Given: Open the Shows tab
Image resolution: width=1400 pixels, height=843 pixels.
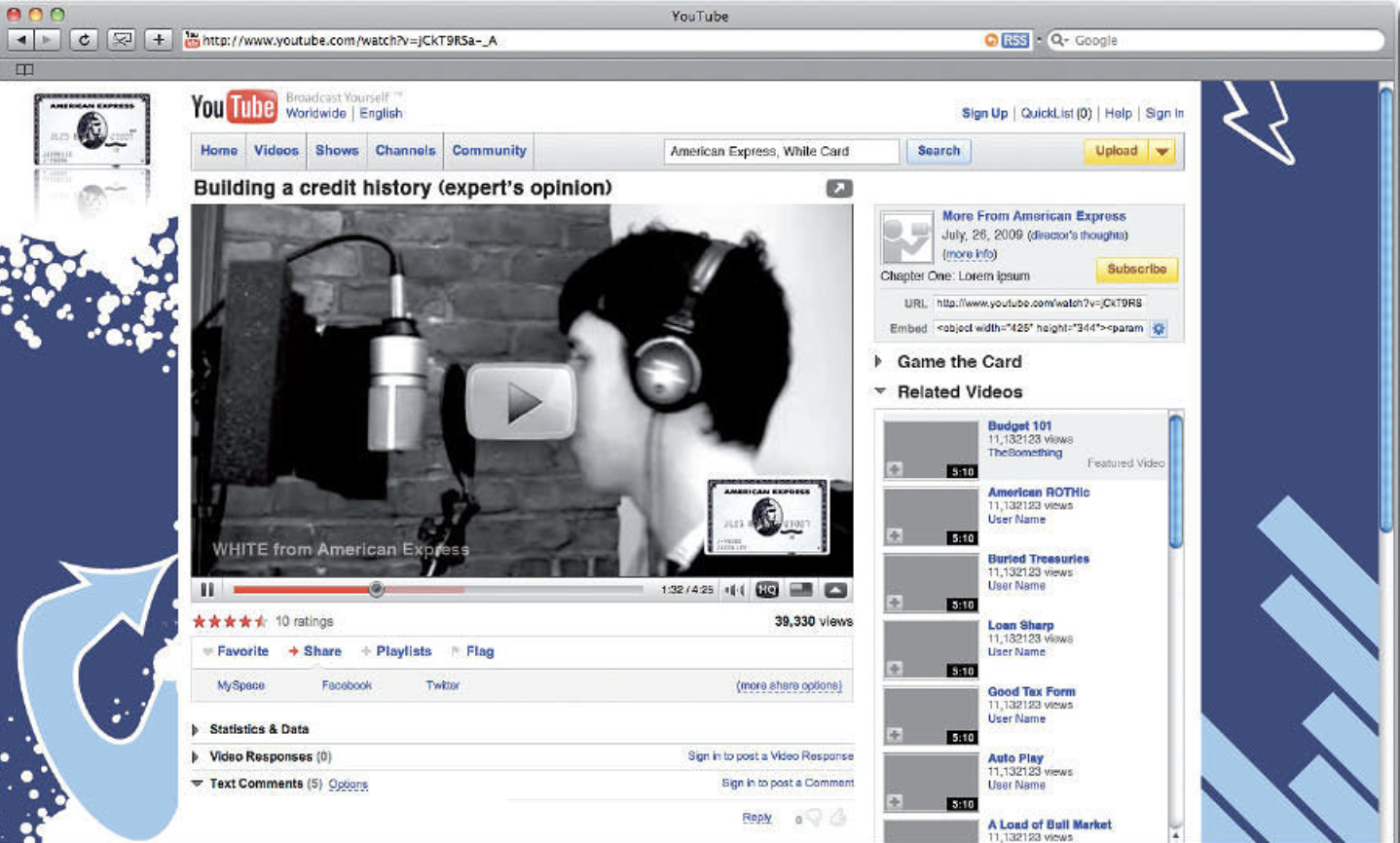Looking at the screenshot, I should tap(337, 151).
